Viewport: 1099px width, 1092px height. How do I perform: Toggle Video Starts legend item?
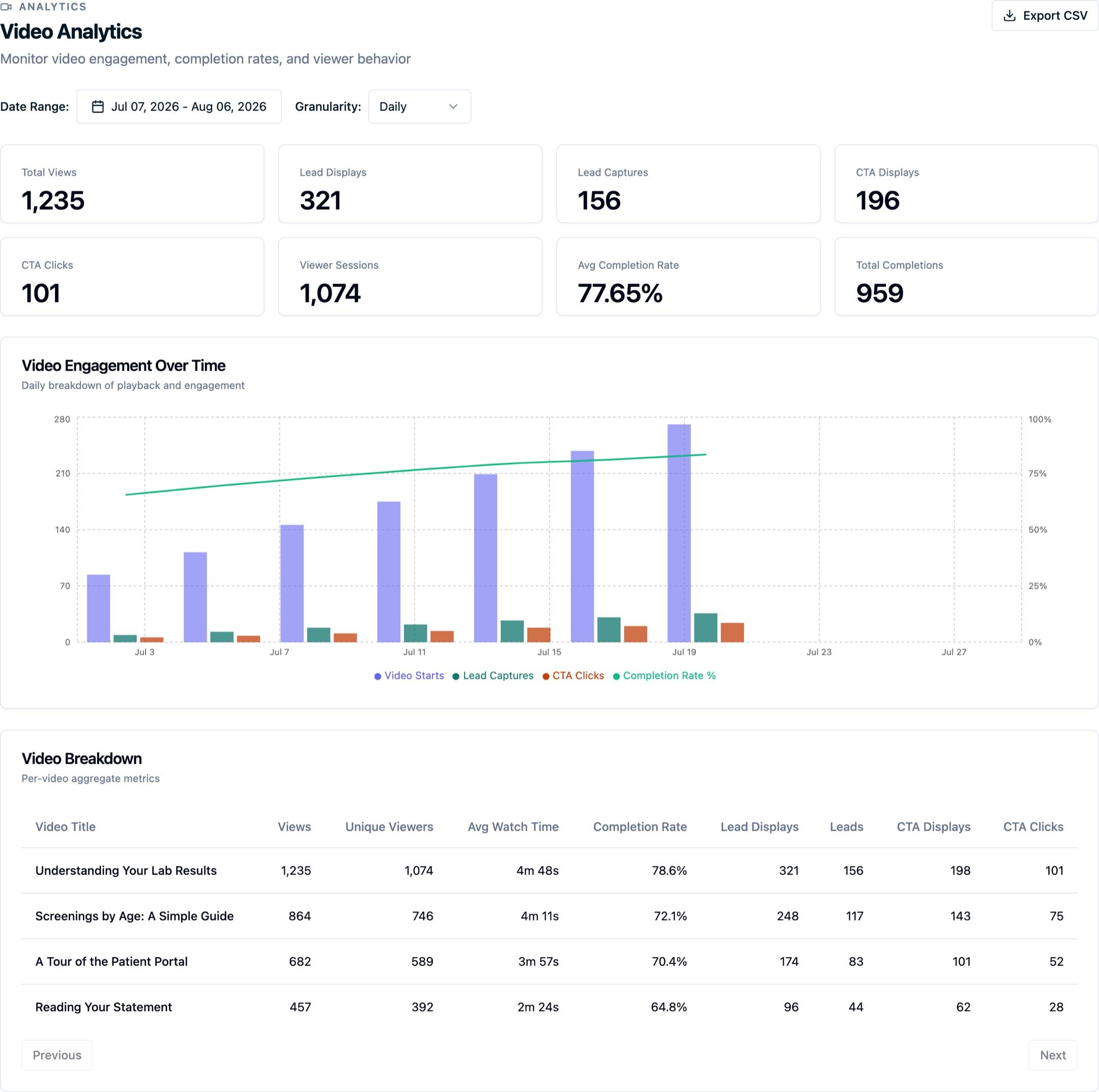(x=409, y=675)
